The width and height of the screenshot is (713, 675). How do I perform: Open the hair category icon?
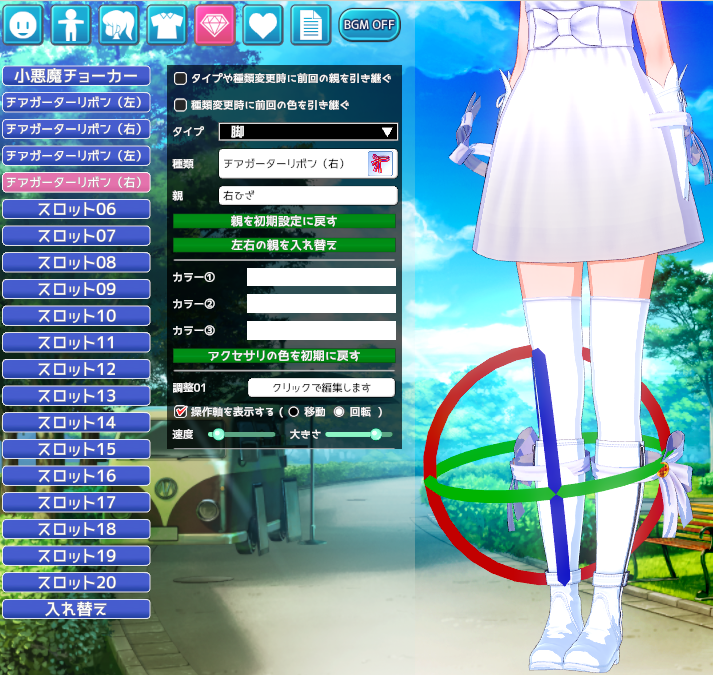pos(119,23)
